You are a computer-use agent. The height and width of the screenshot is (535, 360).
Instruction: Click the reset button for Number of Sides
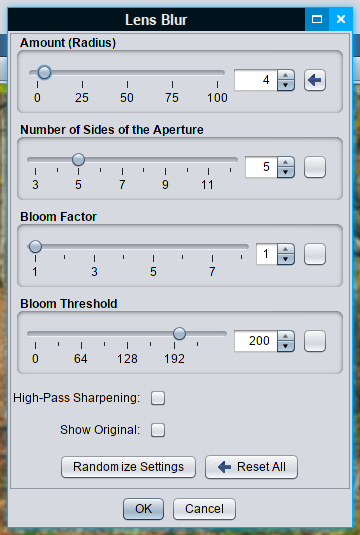pos(315,167)
